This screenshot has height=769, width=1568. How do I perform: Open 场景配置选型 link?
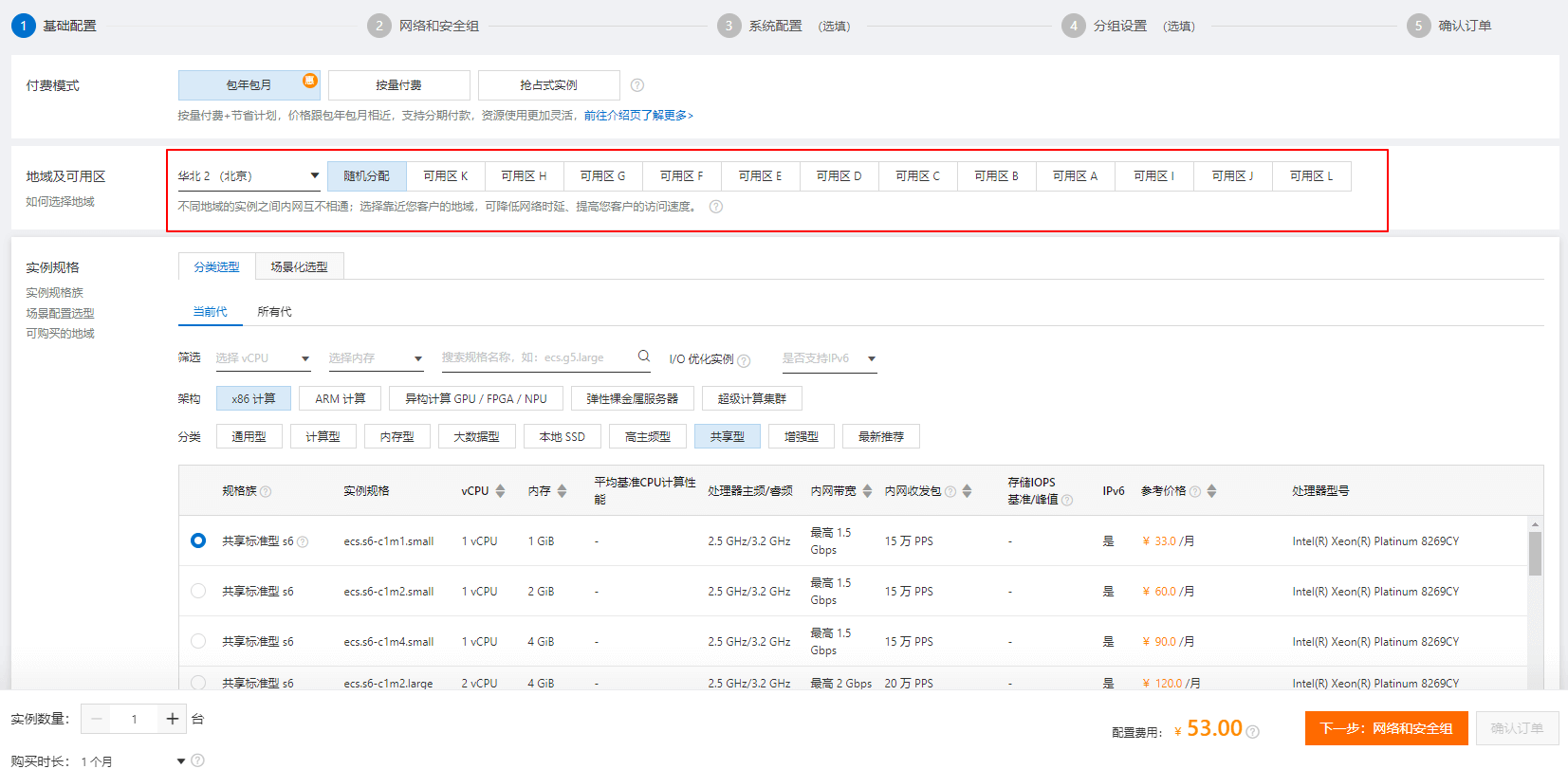(60, 313)
